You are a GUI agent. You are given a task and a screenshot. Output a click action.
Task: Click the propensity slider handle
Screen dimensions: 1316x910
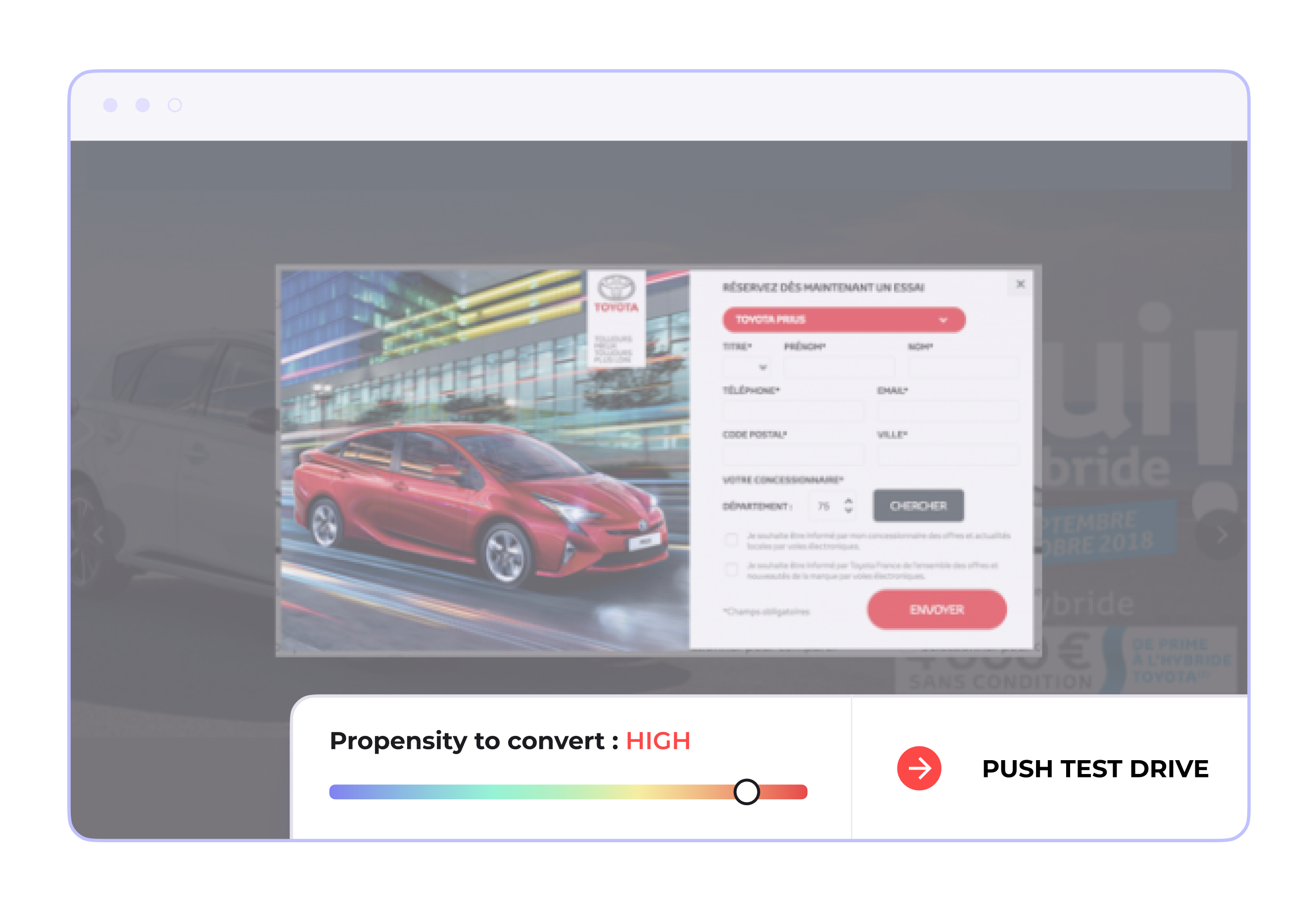[746, 792]
